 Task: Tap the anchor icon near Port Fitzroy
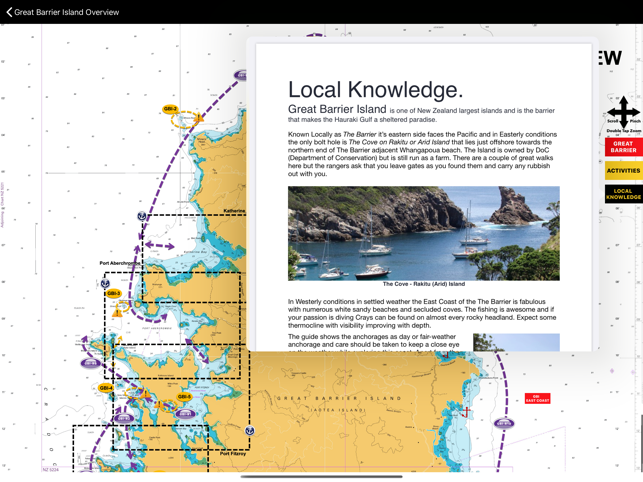tap(250, 432)
